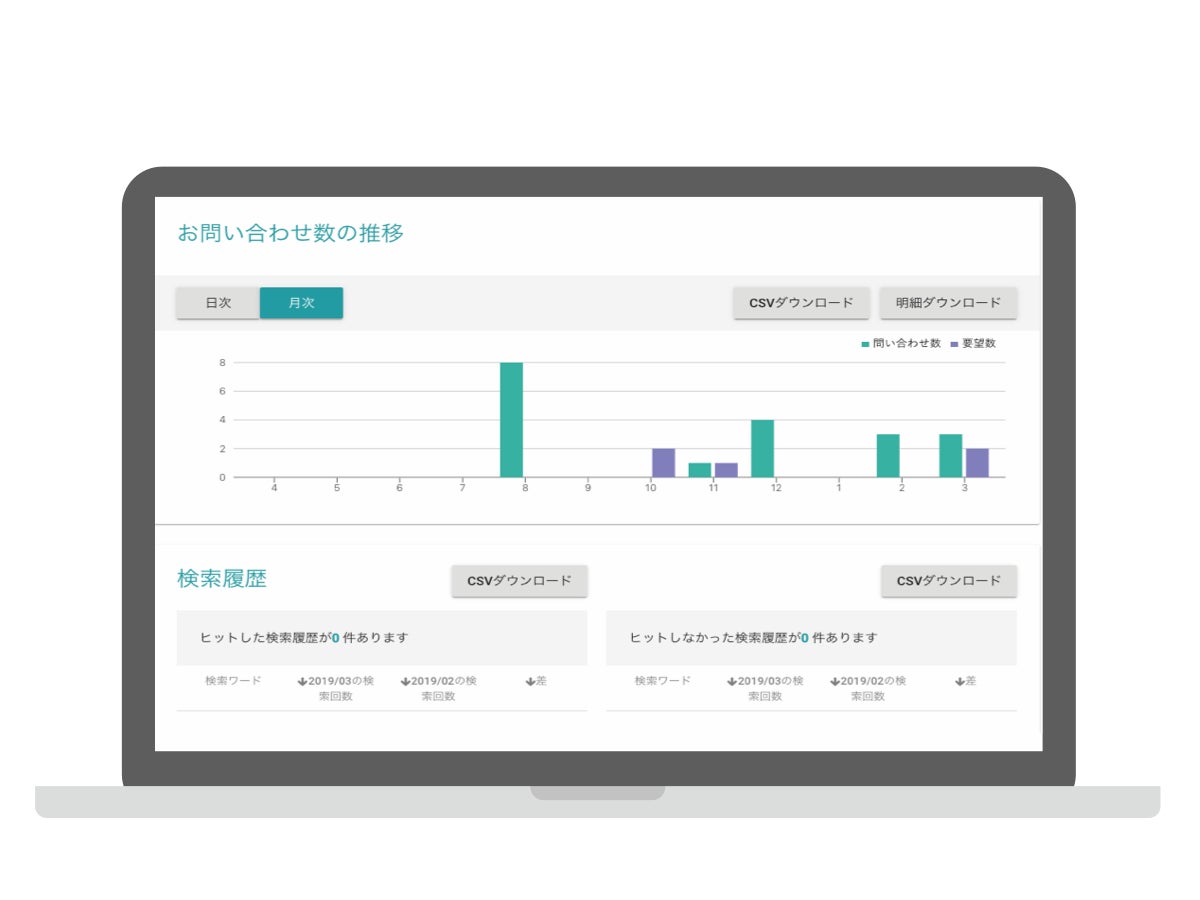The image size is (1200, 900).
Task: Click the ヒットしなかった検索履歴が0件あります message
Action: 754,637
